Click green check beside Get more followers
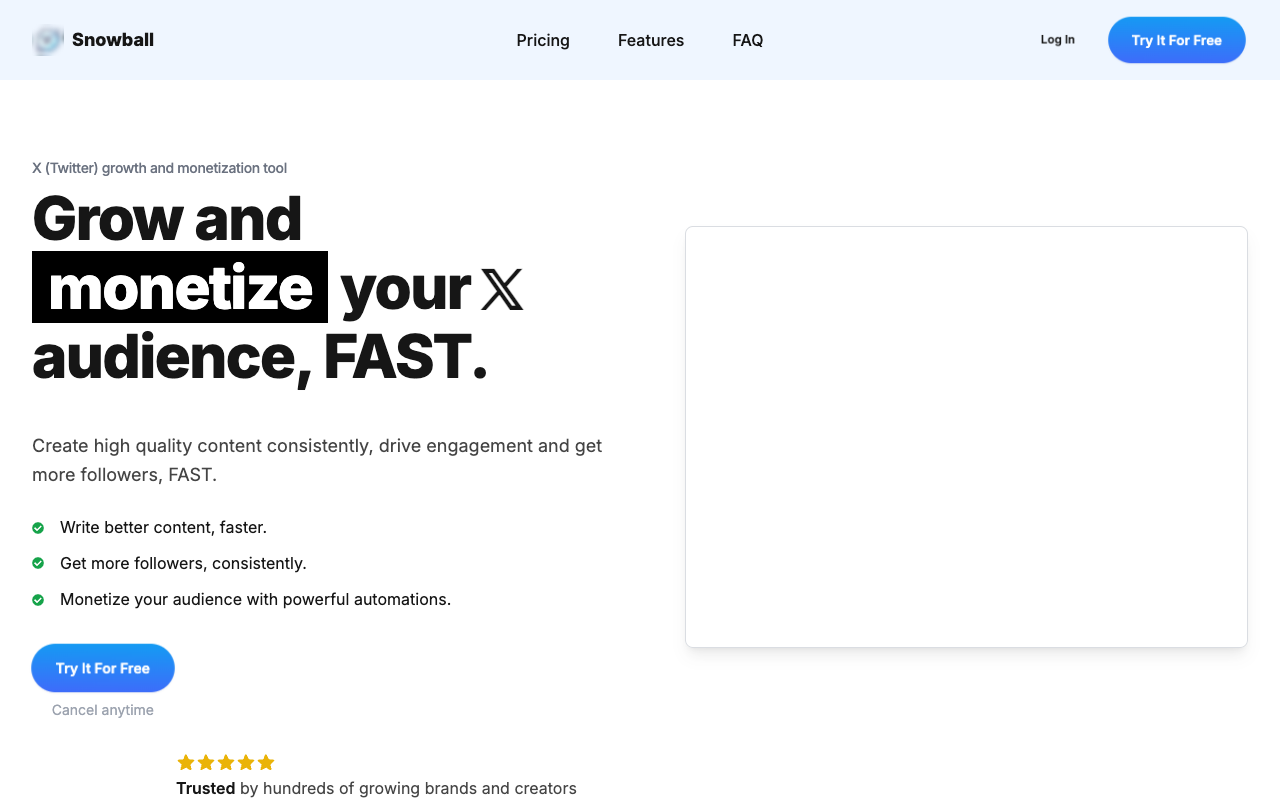 (x=38, y=563)
